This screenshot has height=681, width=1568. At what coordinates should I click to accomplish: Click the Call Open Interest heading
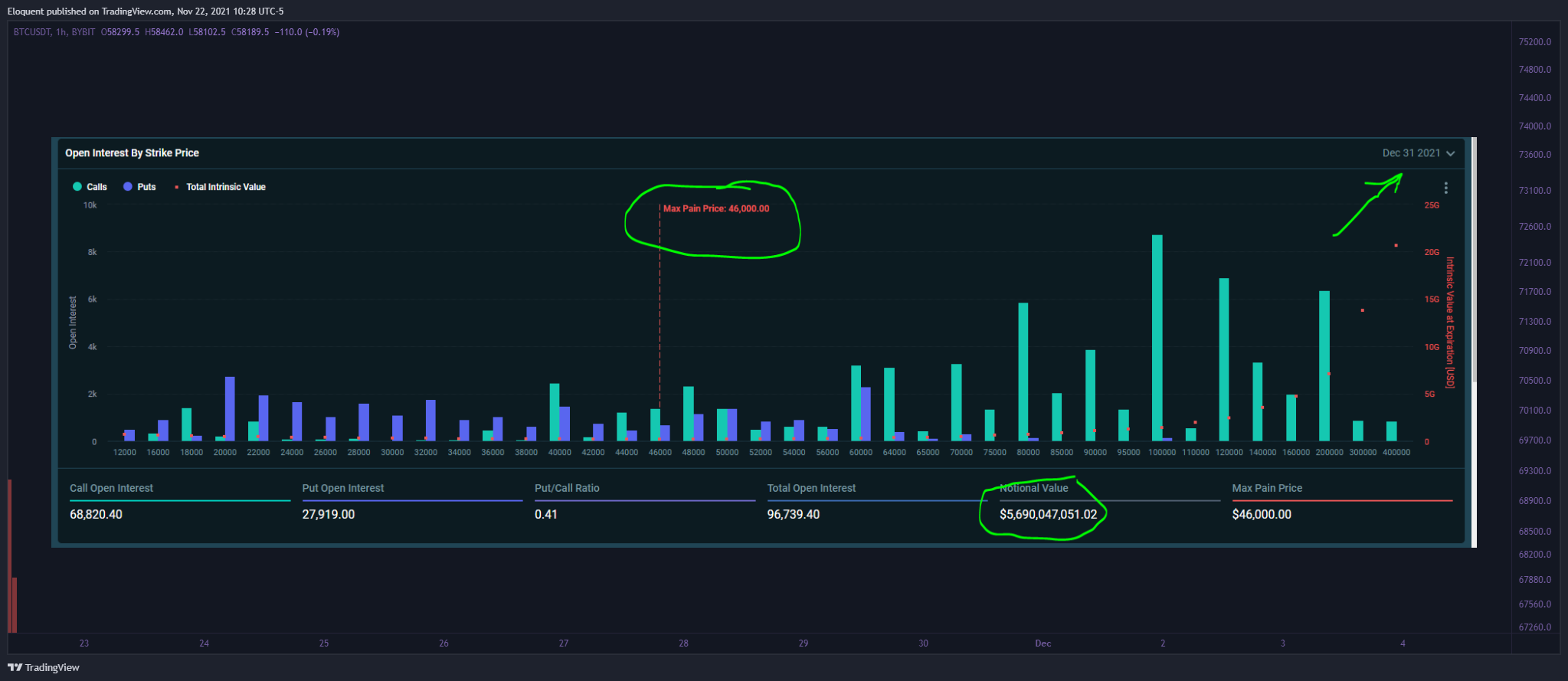coord(111,488)
